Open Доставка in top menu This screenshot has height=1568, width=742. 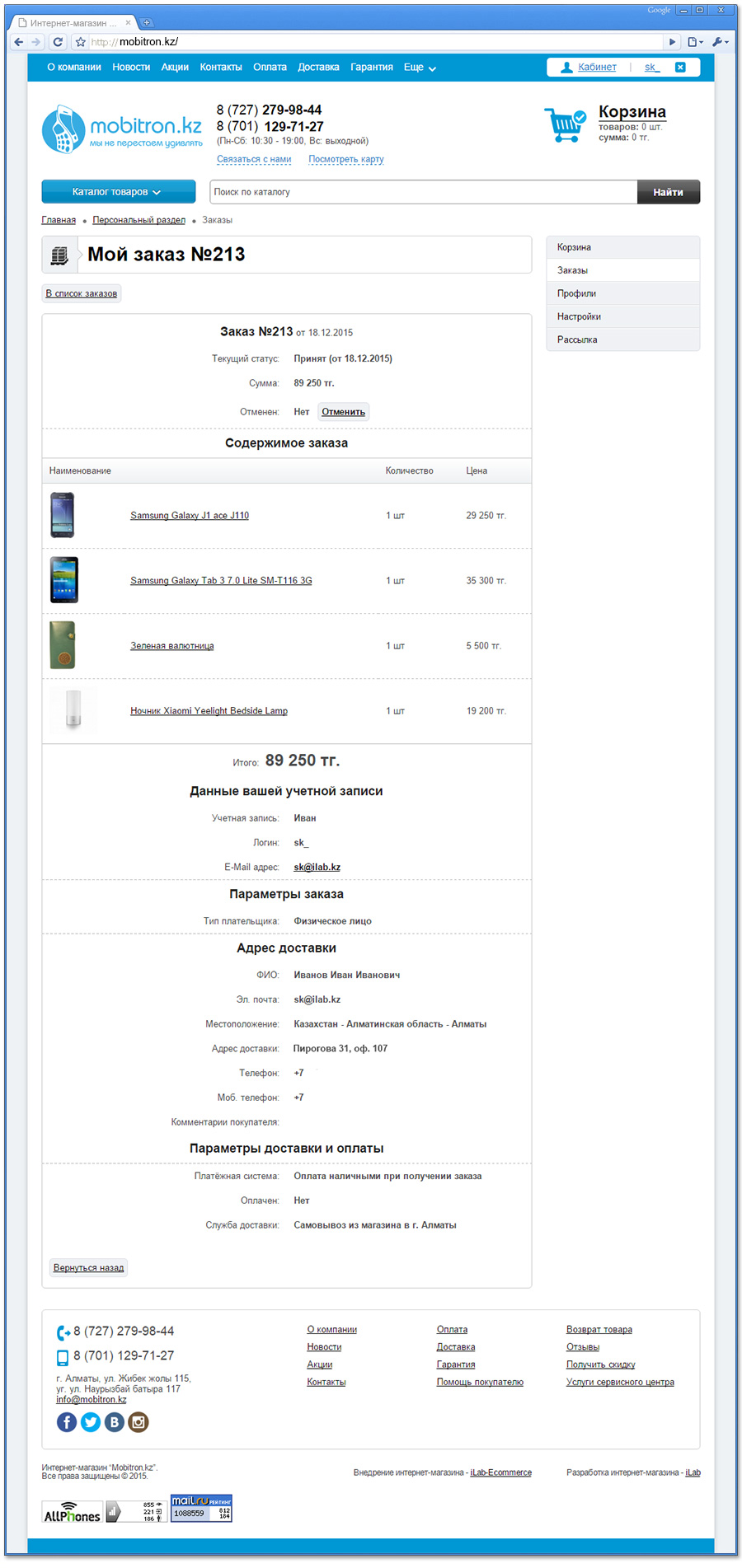pos(318,68)
